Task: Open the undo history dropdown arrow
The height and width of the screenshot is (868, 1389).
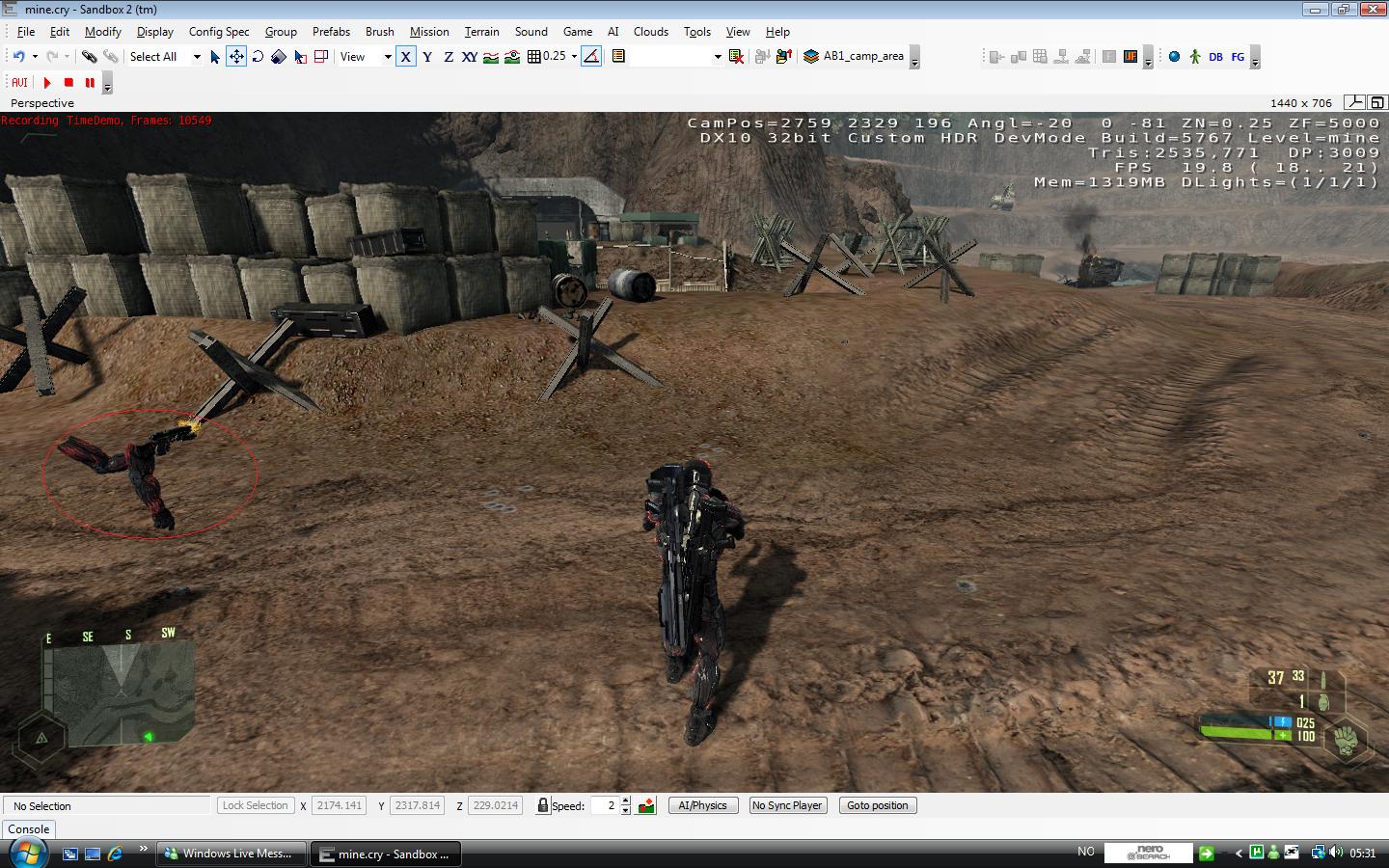Action: 35,56
